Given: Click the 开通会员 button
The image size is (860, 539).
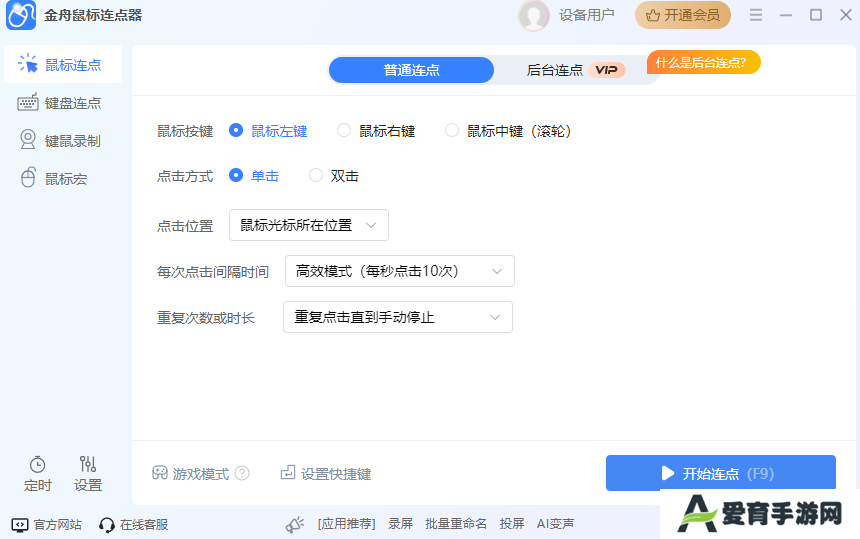Looking at the screenshot, I should [x=683, y=15].
